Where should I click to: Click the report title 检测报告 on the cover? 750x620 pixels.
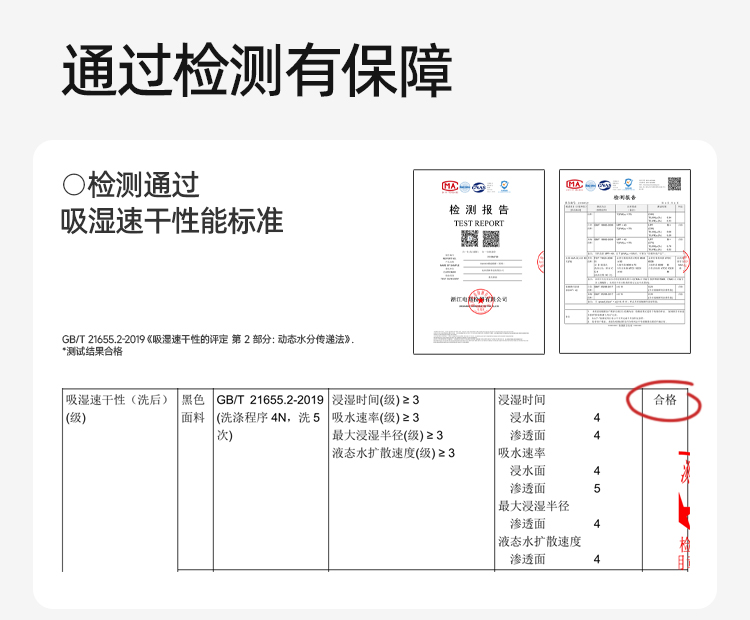tap(479, 210)
